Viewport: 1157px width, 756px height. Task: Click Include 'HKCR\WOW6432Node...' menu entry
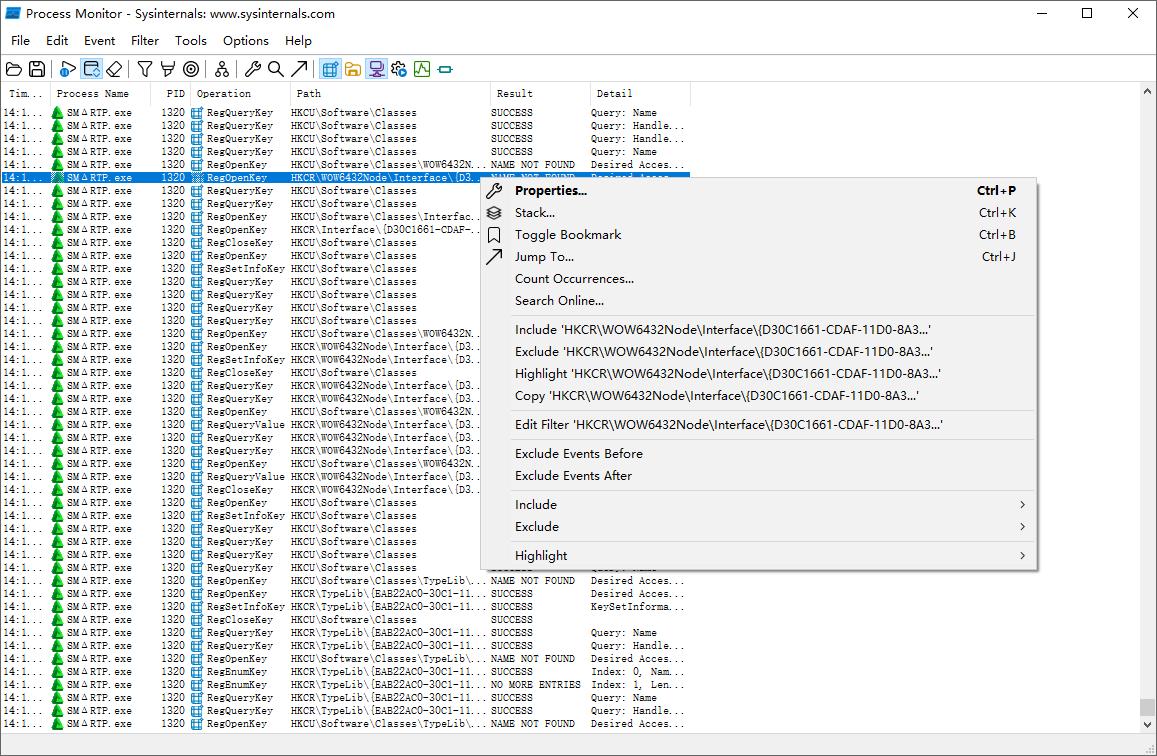(759, 330)
